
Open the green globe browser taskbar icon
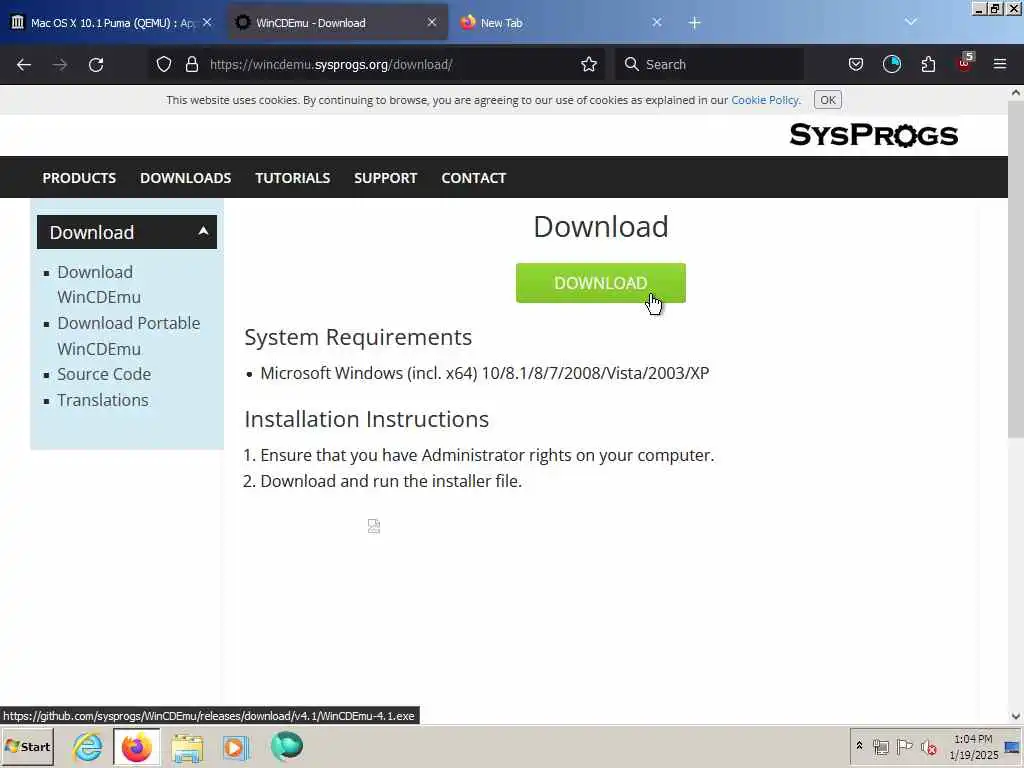pos(287,746)
